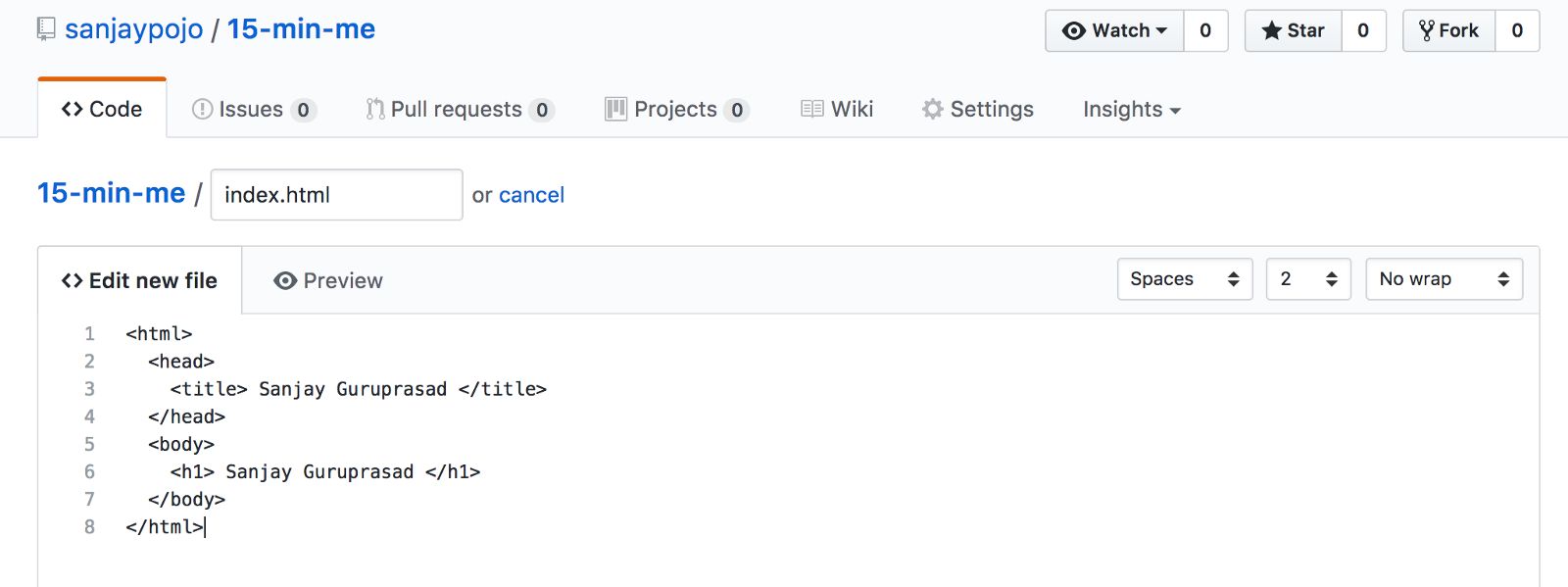Open the 15-min-me repository title link

[301, 29]
